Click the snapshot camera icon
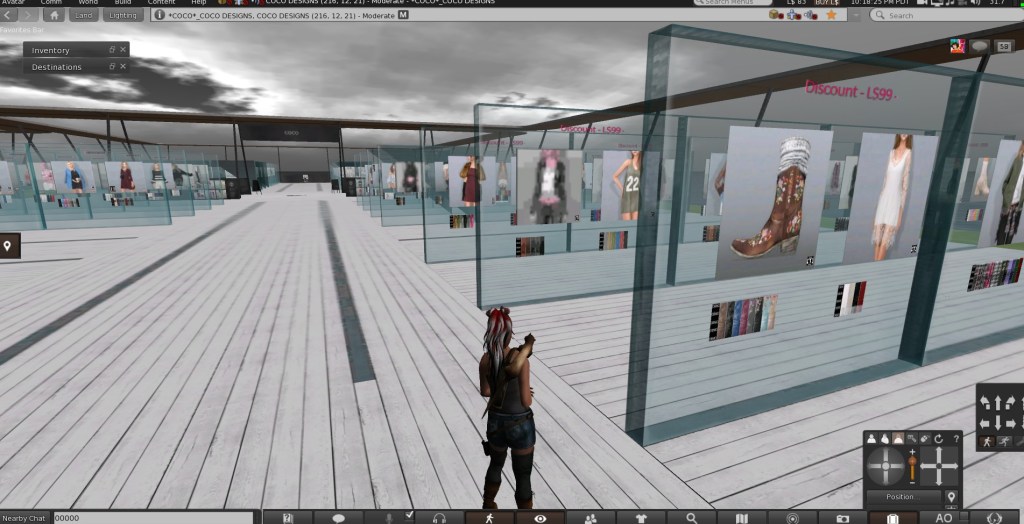 click(842, 518)
